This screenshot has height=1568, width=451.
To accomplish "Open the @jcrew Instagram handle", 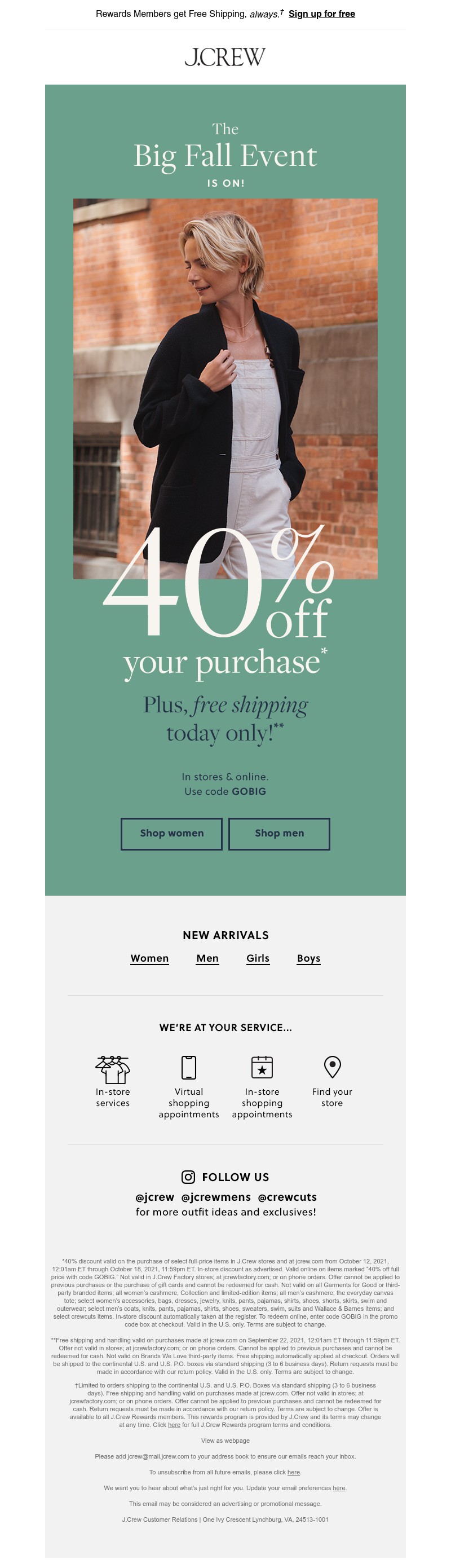I will [x=154, y=1197].
